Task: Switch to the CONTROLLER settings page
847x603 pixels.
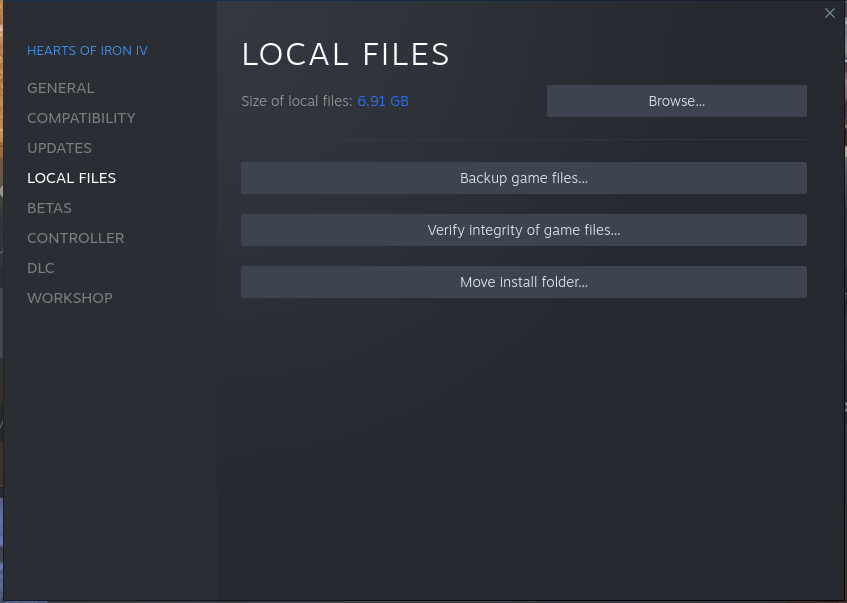Action: click(x=75, y=238)
